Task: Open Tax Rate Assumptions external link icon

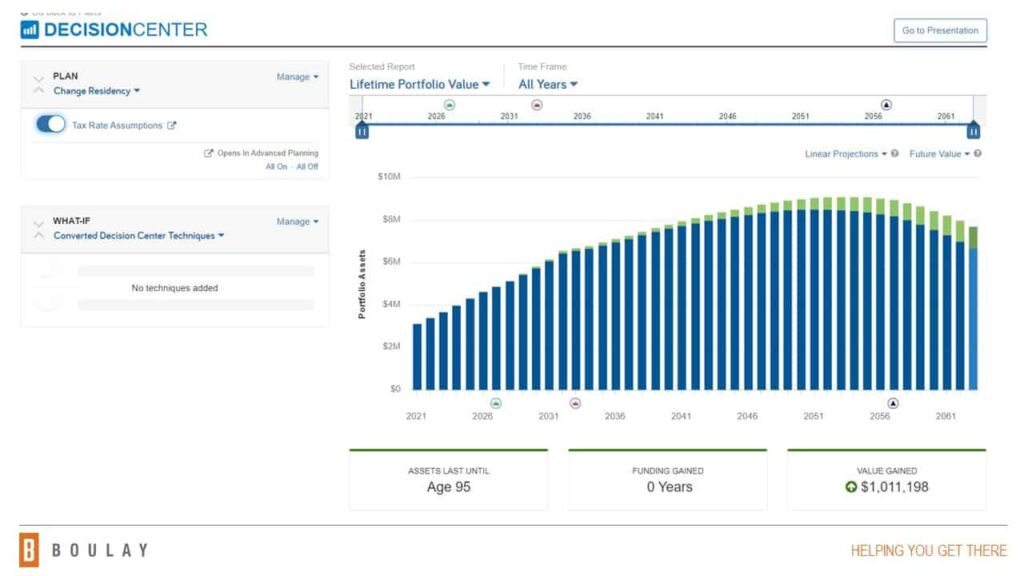Action: point(171,125)
